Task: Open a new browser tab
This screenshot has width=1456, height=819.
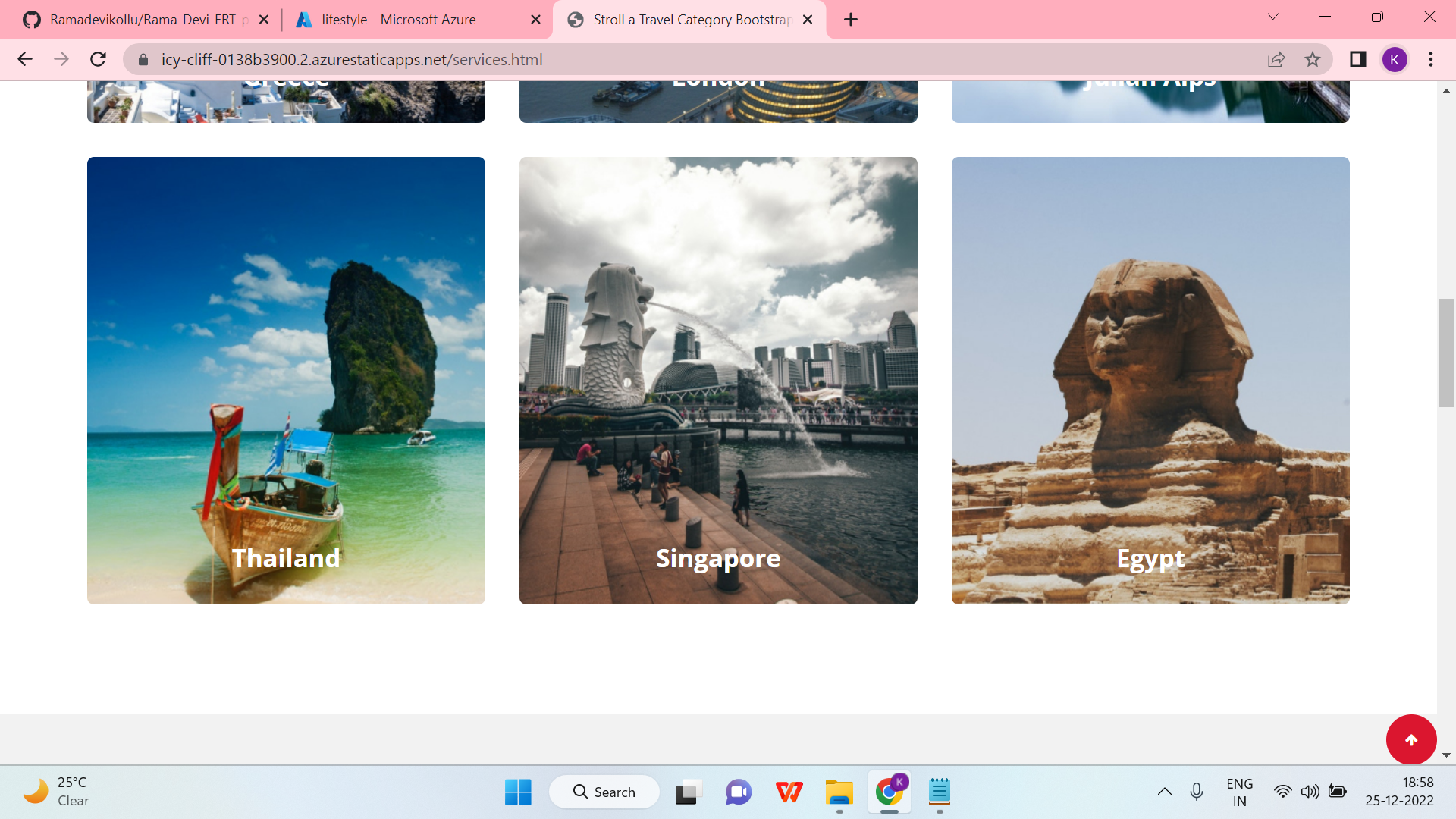Action: tap(851, 20)
